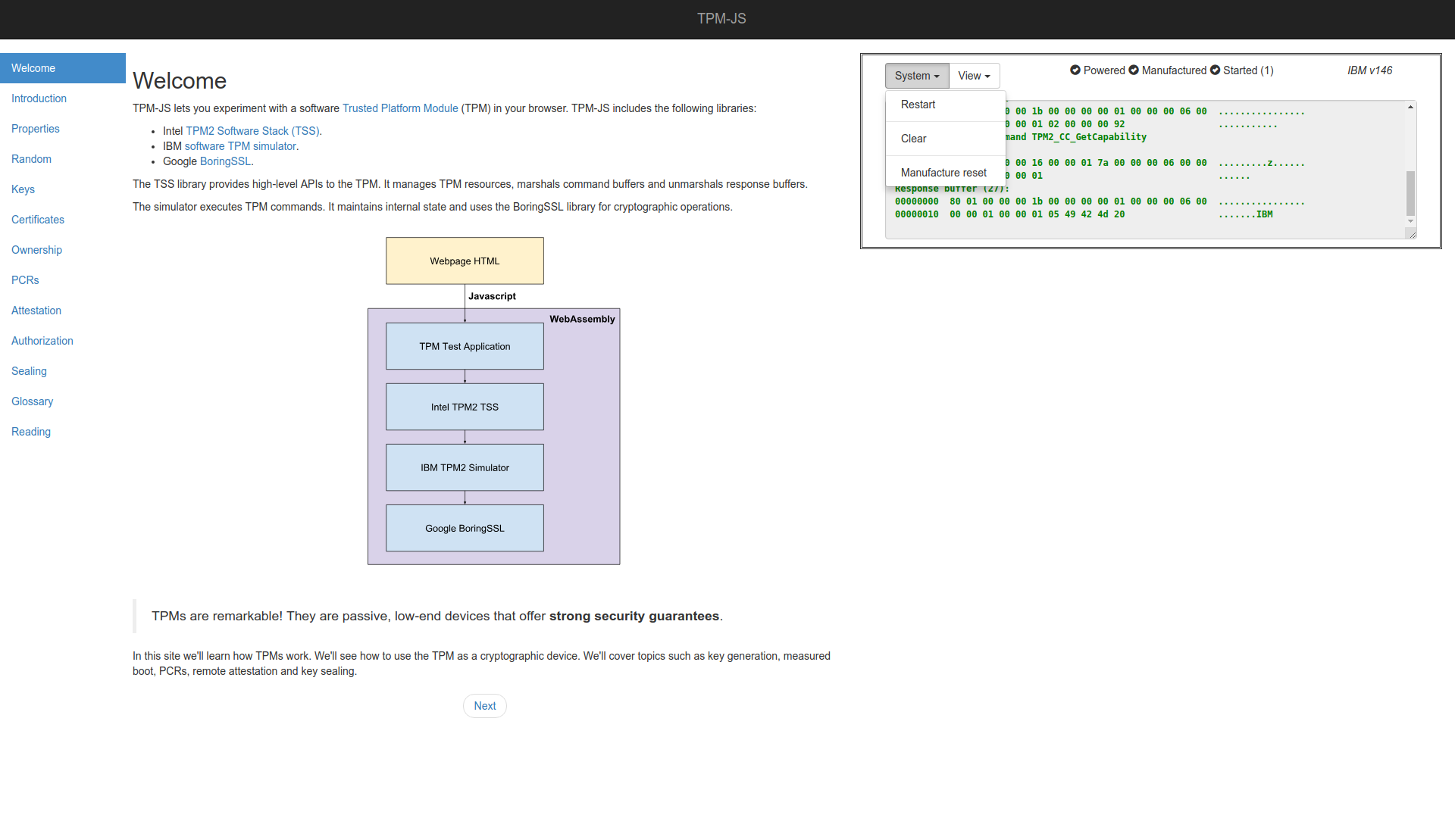The width and height of the screenshot is (1455, 840).
Task: Follow the BoringSSL link
Action: (225, 161)
